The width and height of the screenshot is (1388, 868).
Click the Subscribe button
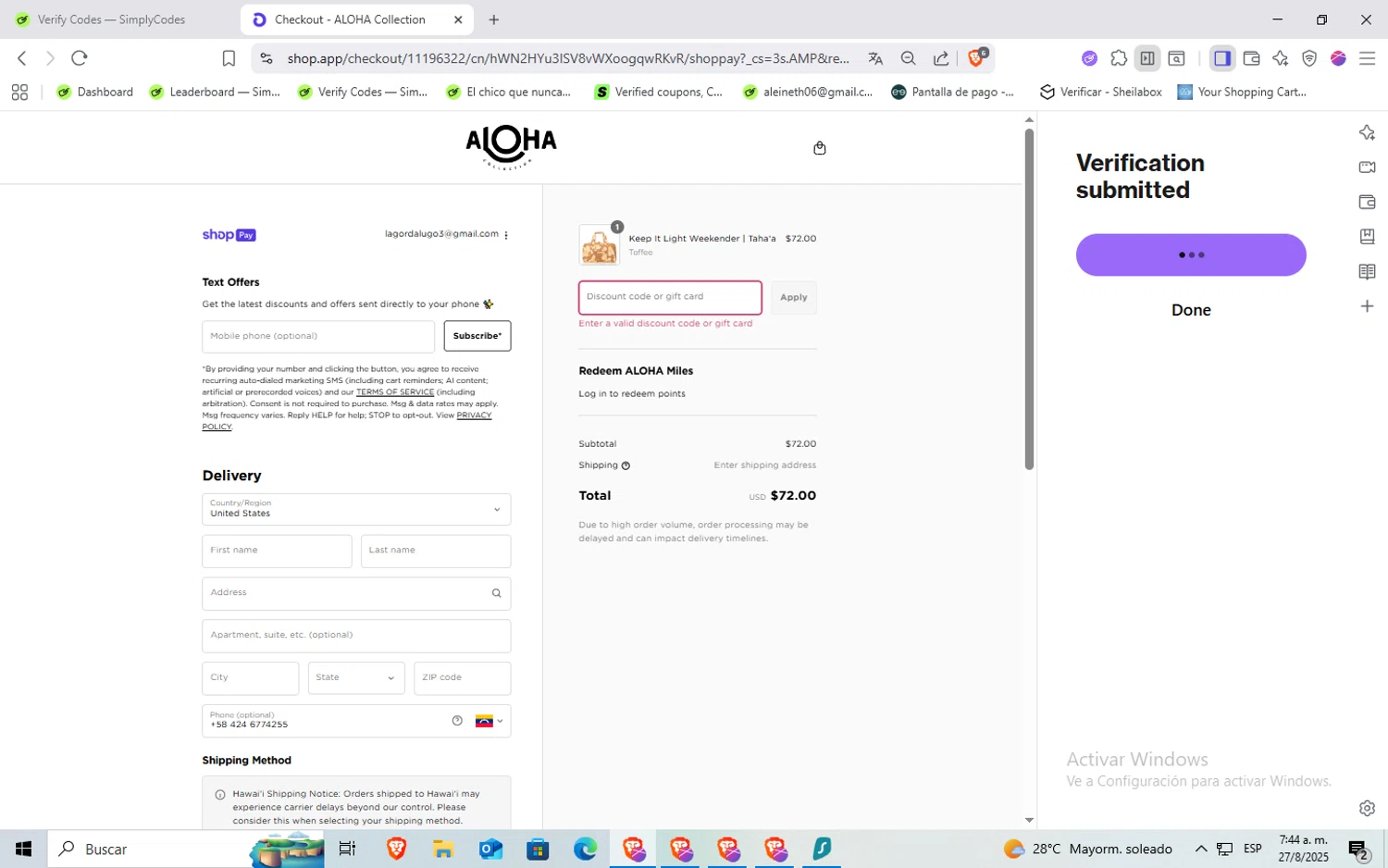point(477,336)
